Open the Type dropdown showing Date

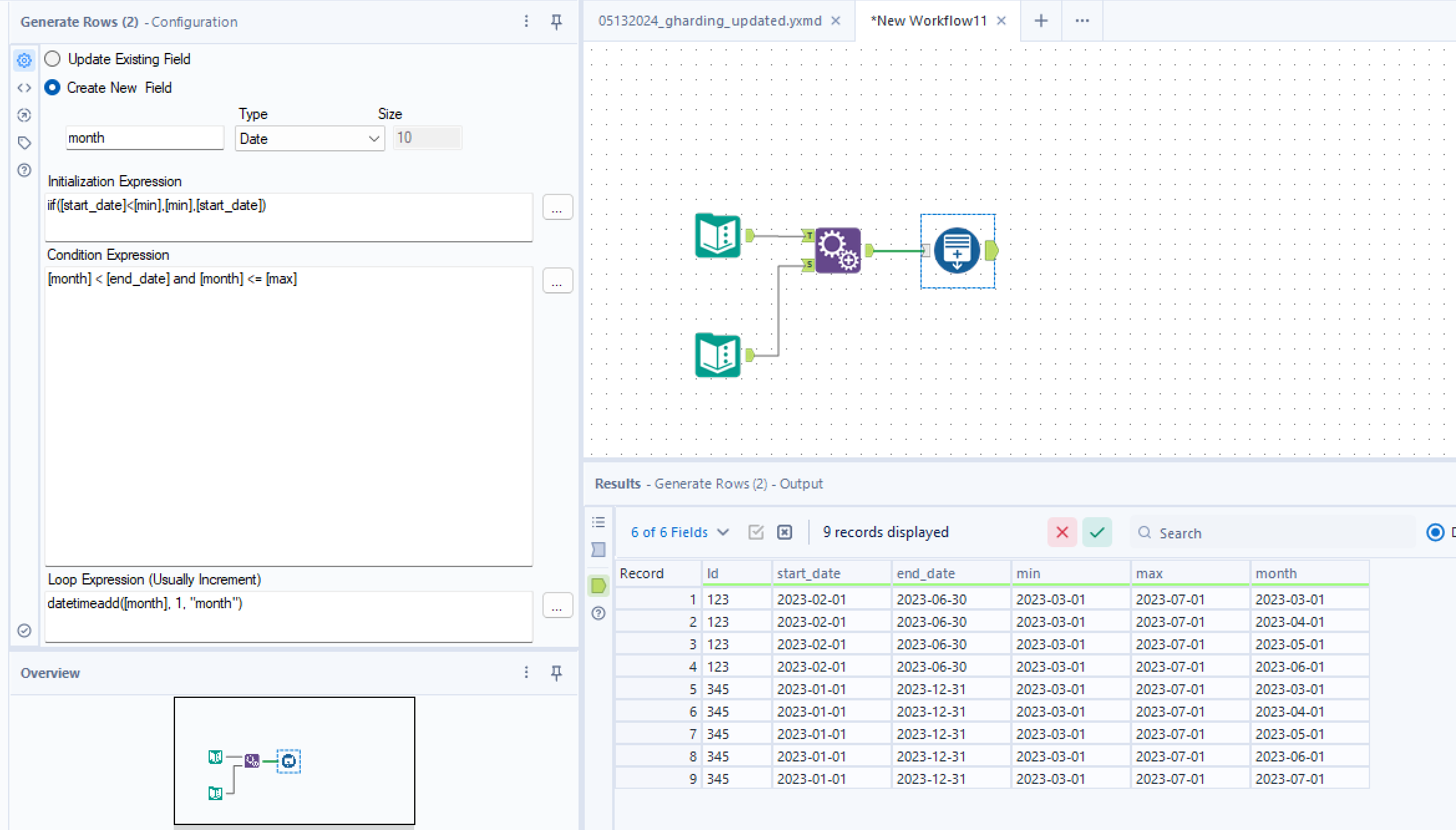[310, 138]
